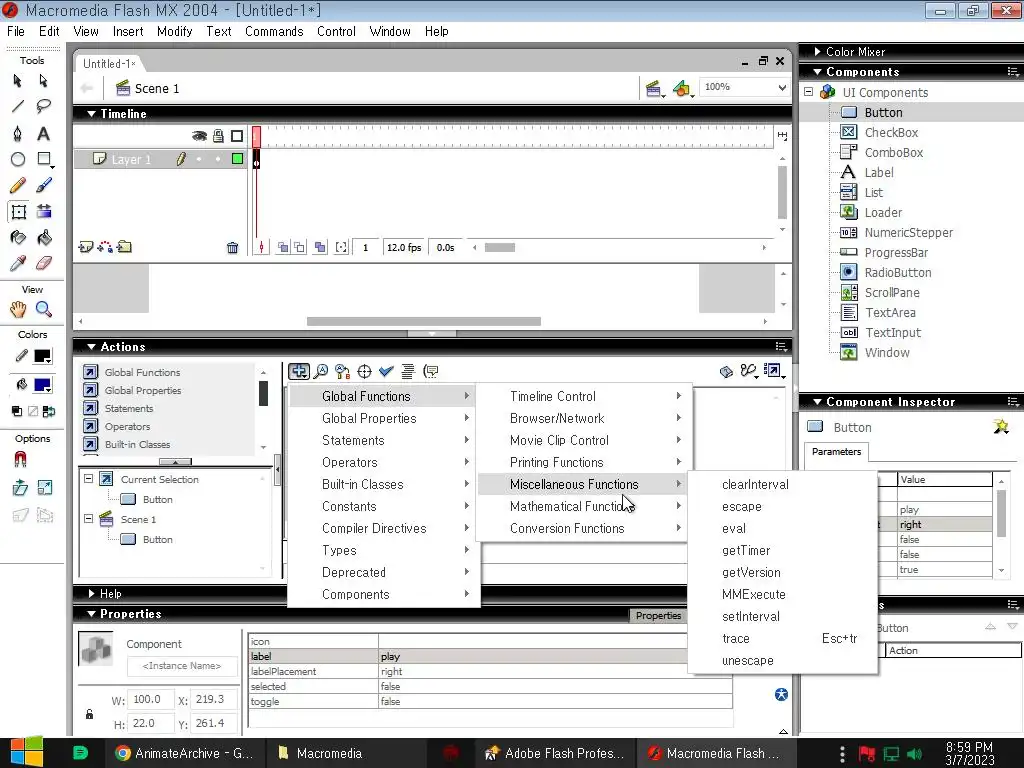
Task: Click the timeline playhead marker
Action: 257,136
